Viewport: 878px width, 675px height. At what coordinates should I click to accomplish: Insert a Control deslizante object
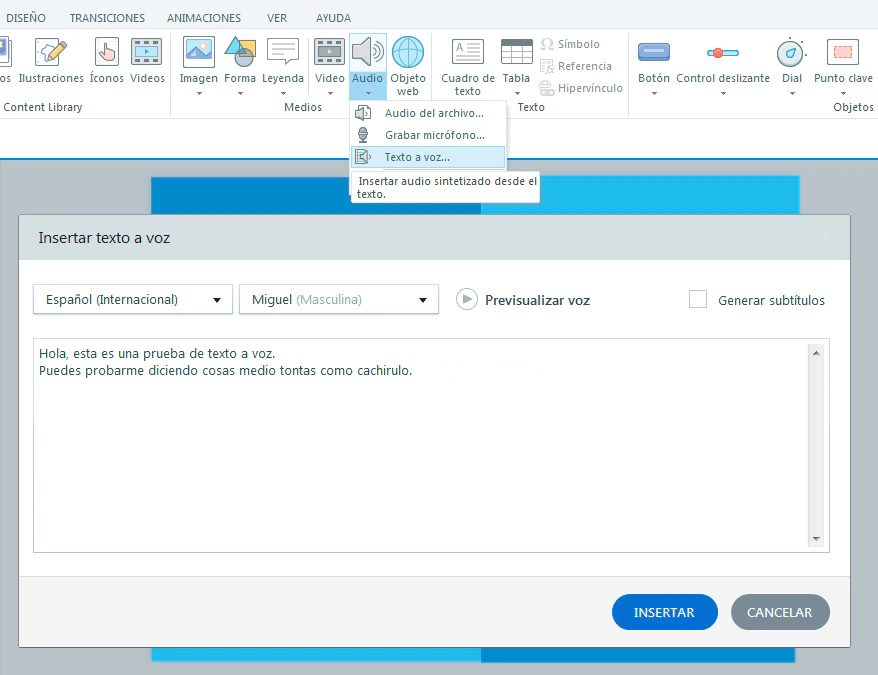pyautogui.click(x=723, y=61)
